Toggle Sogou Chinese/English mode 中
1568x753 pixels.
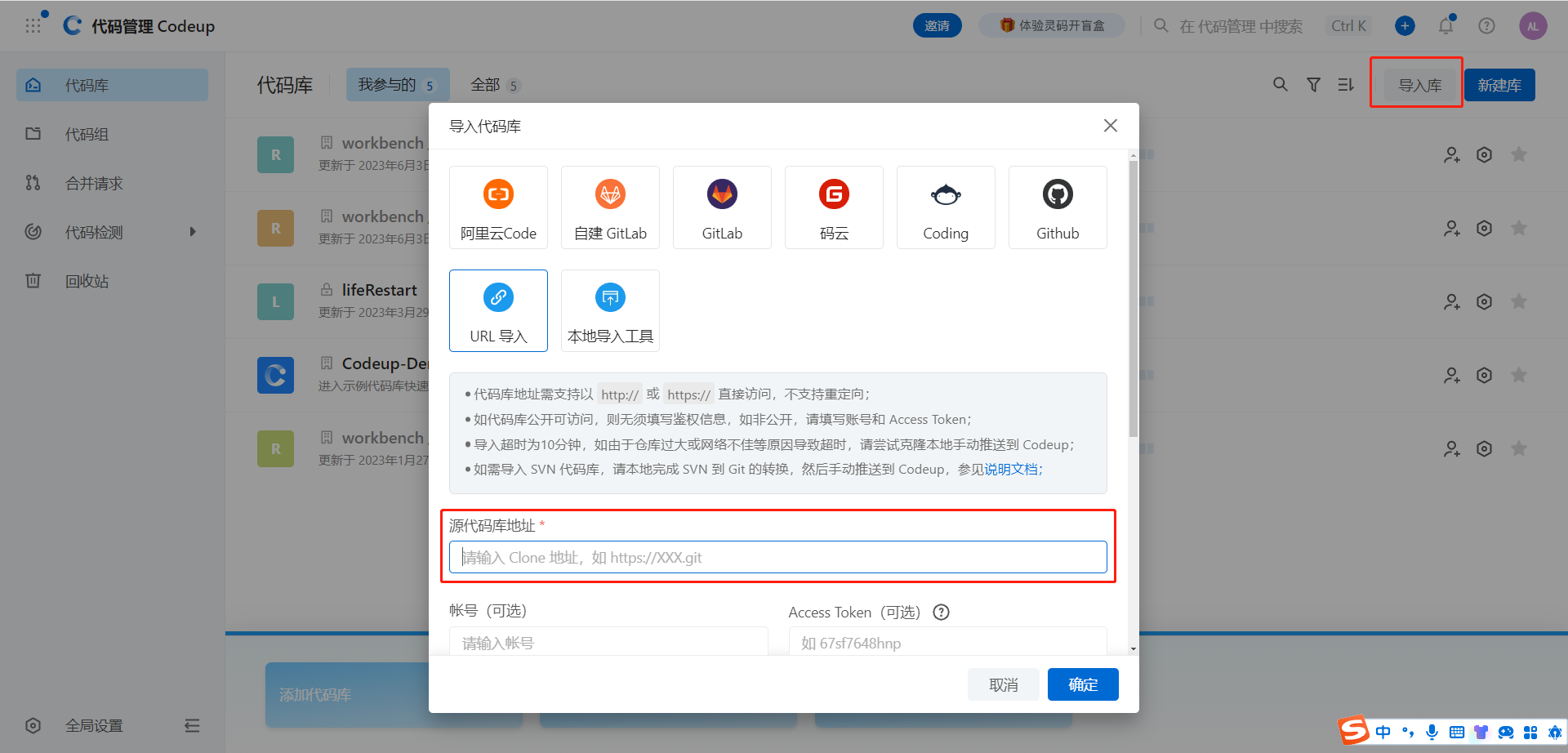[1383, 732]
